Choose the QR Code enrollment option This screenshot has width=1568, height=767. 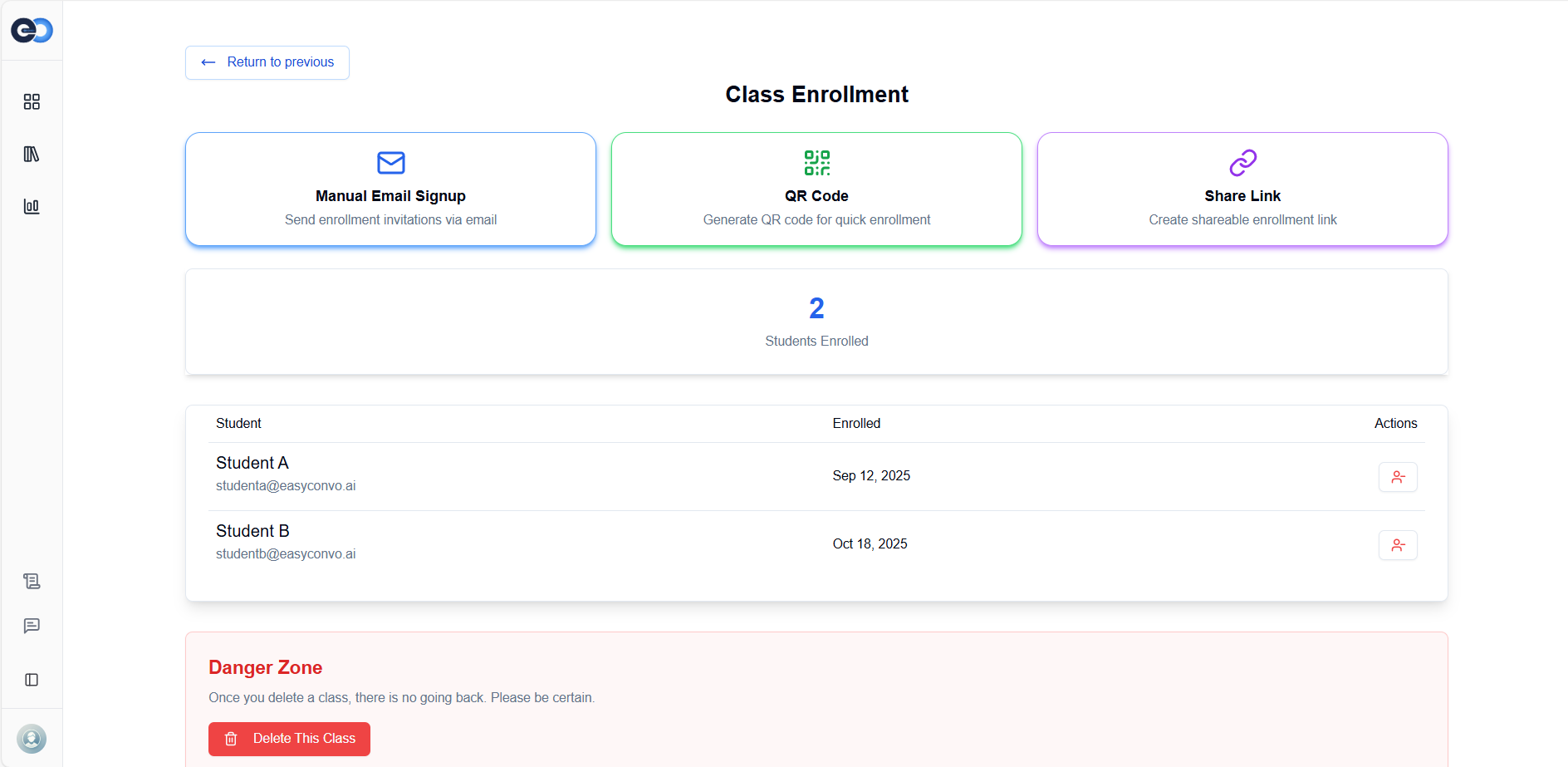tap(816, 189)
